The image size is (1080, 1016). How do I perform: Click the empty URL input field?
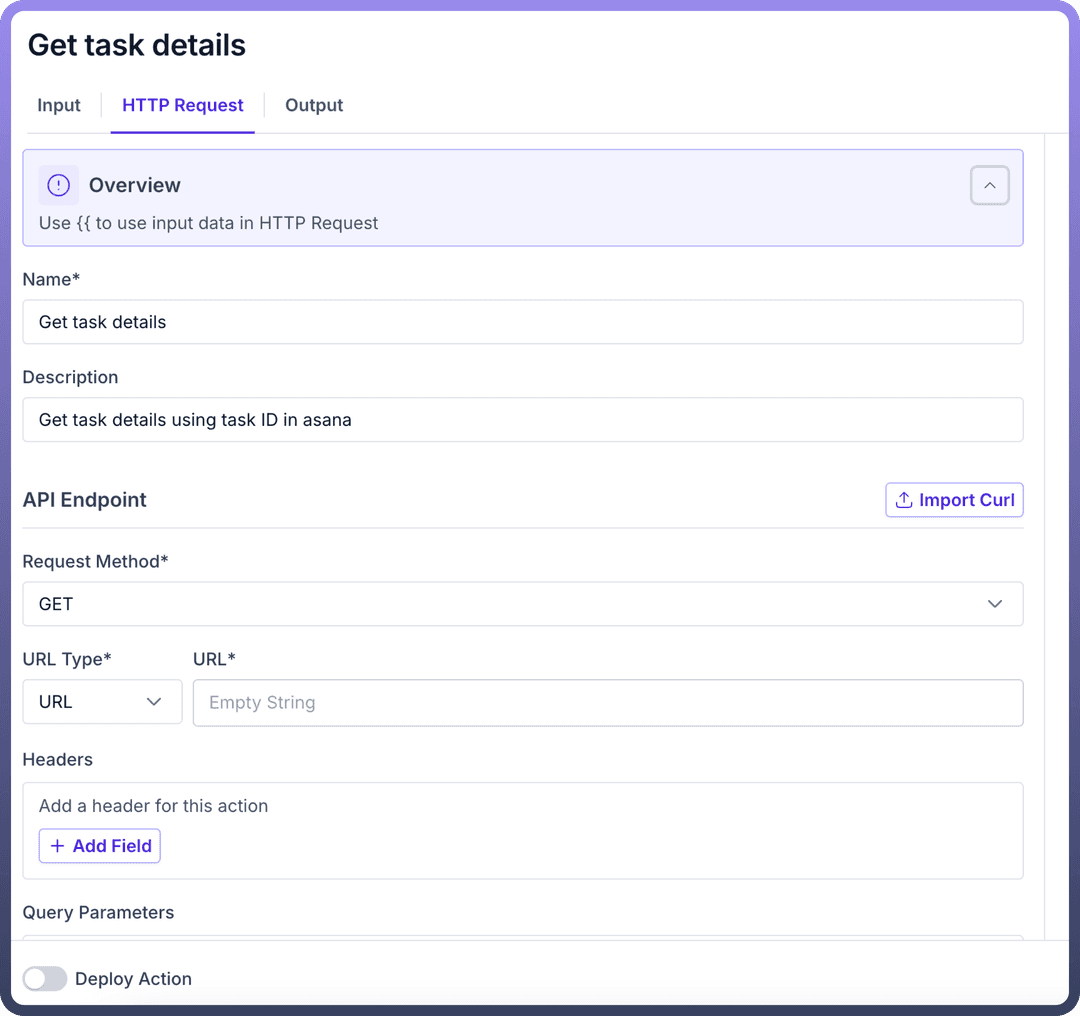[x=607, y=702]
